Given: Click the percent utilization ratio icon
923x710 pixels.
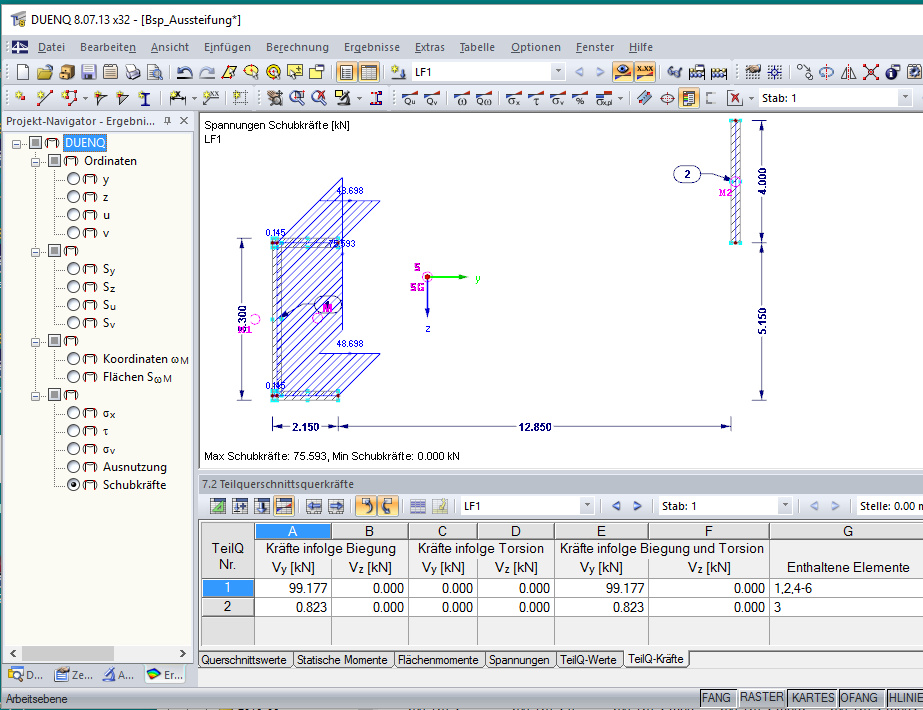Looking at the screenshot, I should click(x=580, y=98).
